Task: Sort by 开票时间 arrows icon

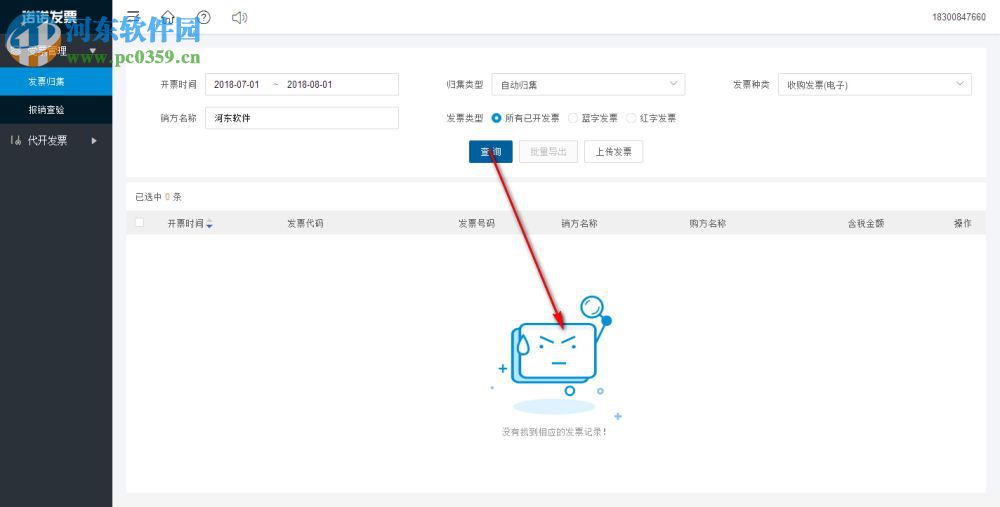Action: tap(209, 224)
